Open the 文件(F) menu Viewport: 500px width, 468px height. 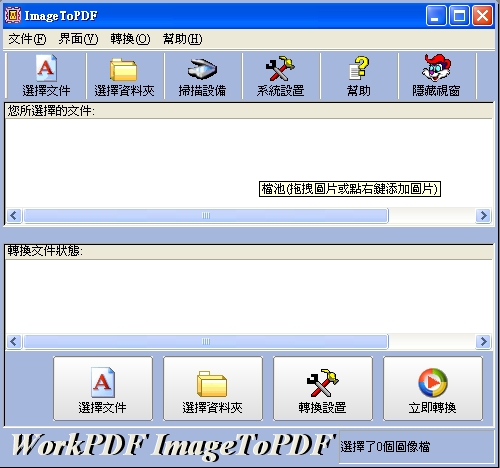tap(27, 39)
